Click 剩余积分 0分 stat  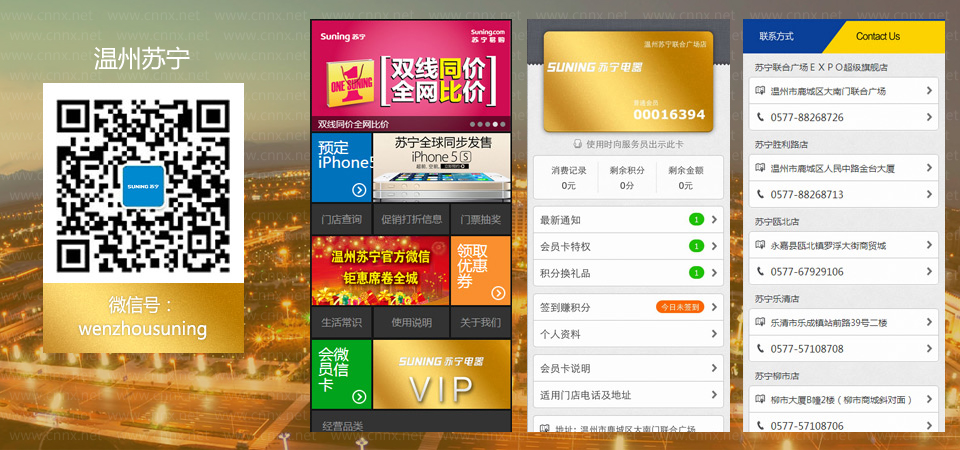point(628,178)
